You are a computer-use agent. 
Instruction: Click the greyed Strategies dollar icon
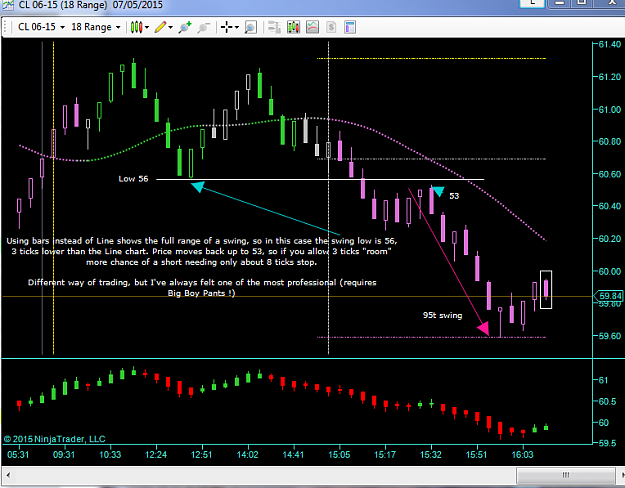(x=331, y=27)
